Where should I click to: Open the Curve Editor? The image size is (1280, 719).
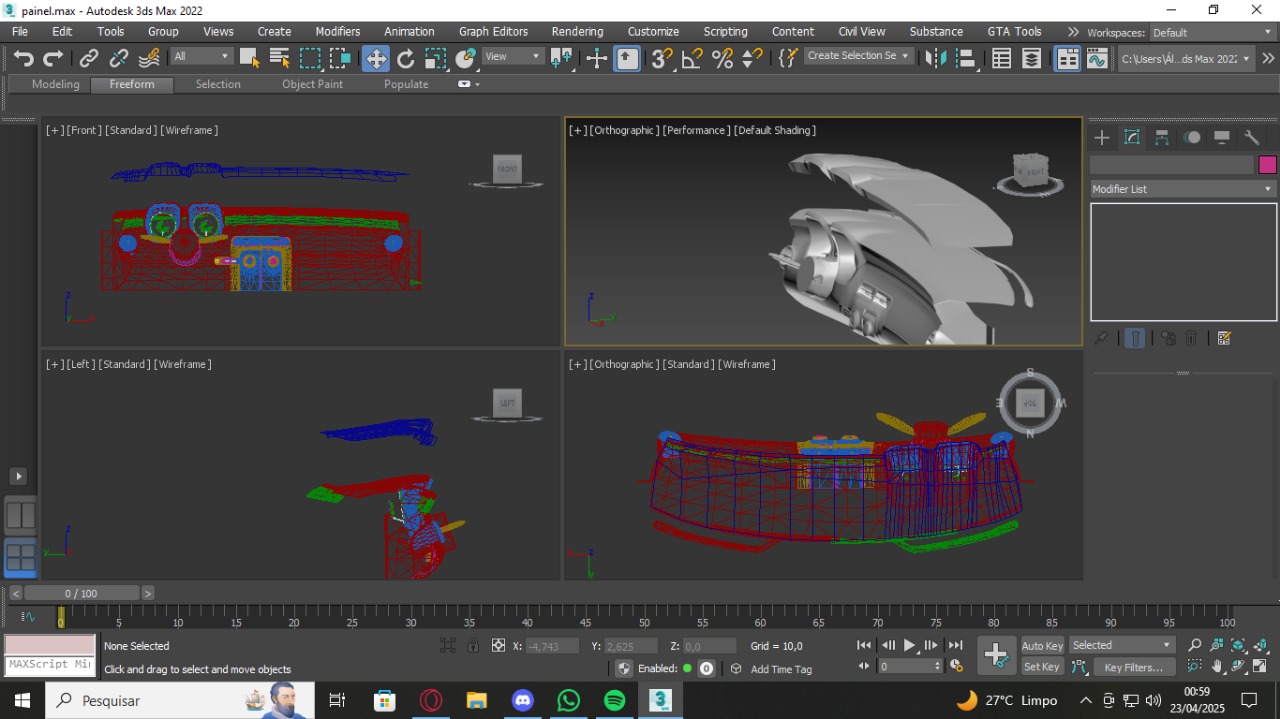click(x=1097, y=58)
